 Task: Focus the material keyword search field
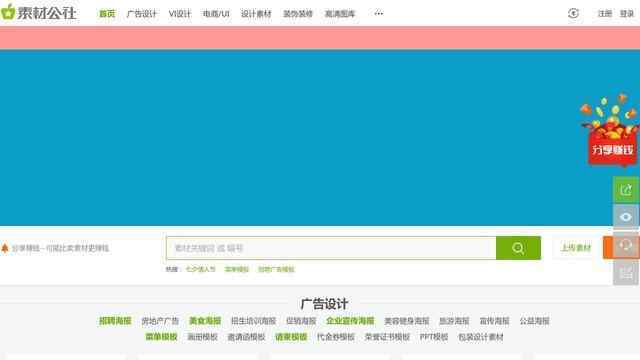click(331, 248)
